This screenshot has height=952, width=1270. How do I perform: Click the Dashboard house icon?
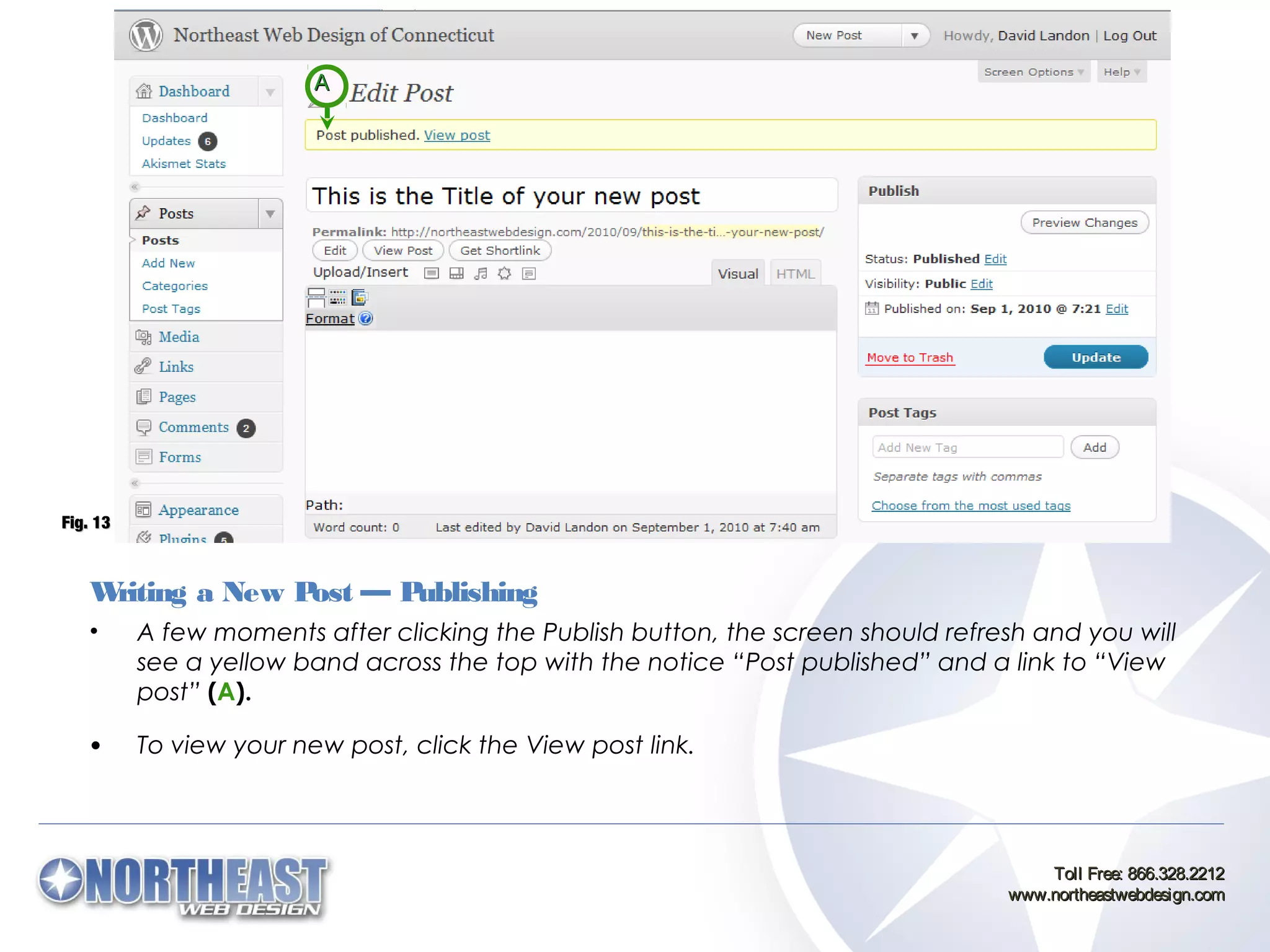(144, 91)
